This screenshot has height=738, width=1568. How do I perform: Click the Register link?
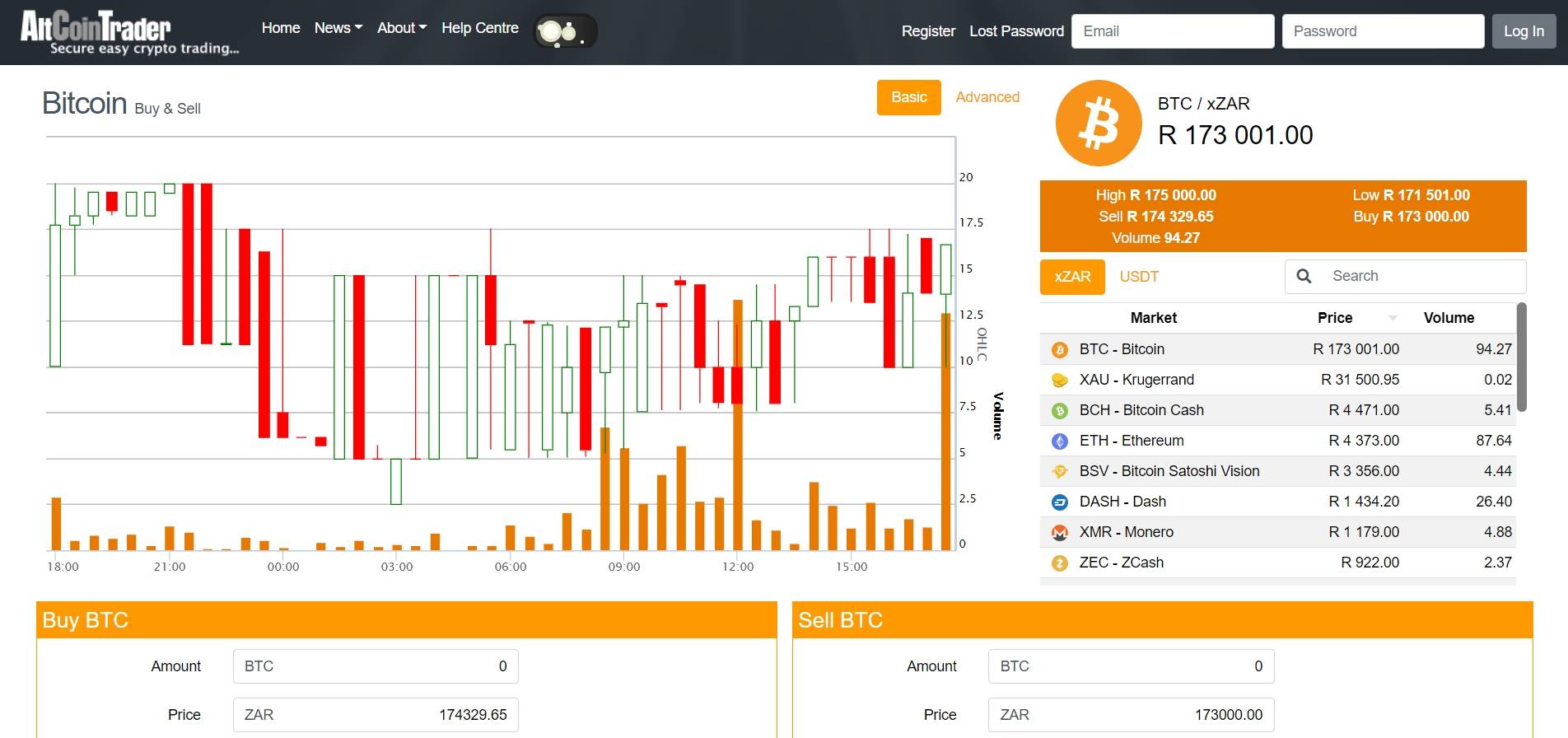coord(928,31)
